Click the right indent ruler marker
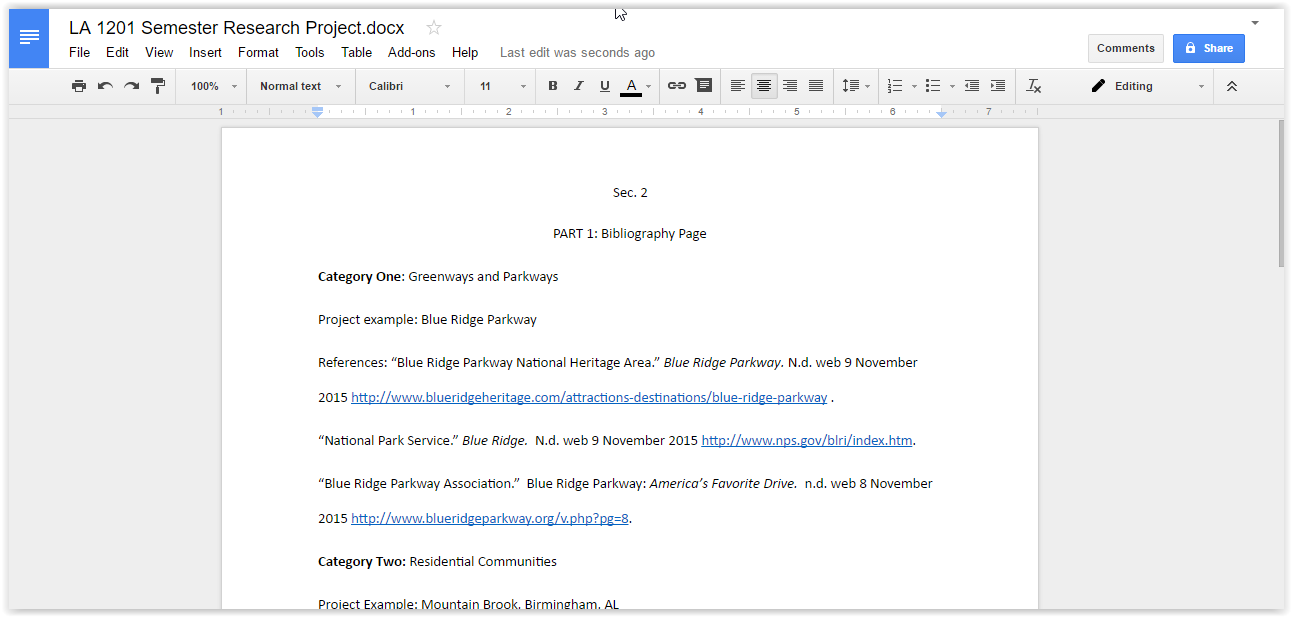The height and width of the screenshot is (617, 1292). pos(941,113)
